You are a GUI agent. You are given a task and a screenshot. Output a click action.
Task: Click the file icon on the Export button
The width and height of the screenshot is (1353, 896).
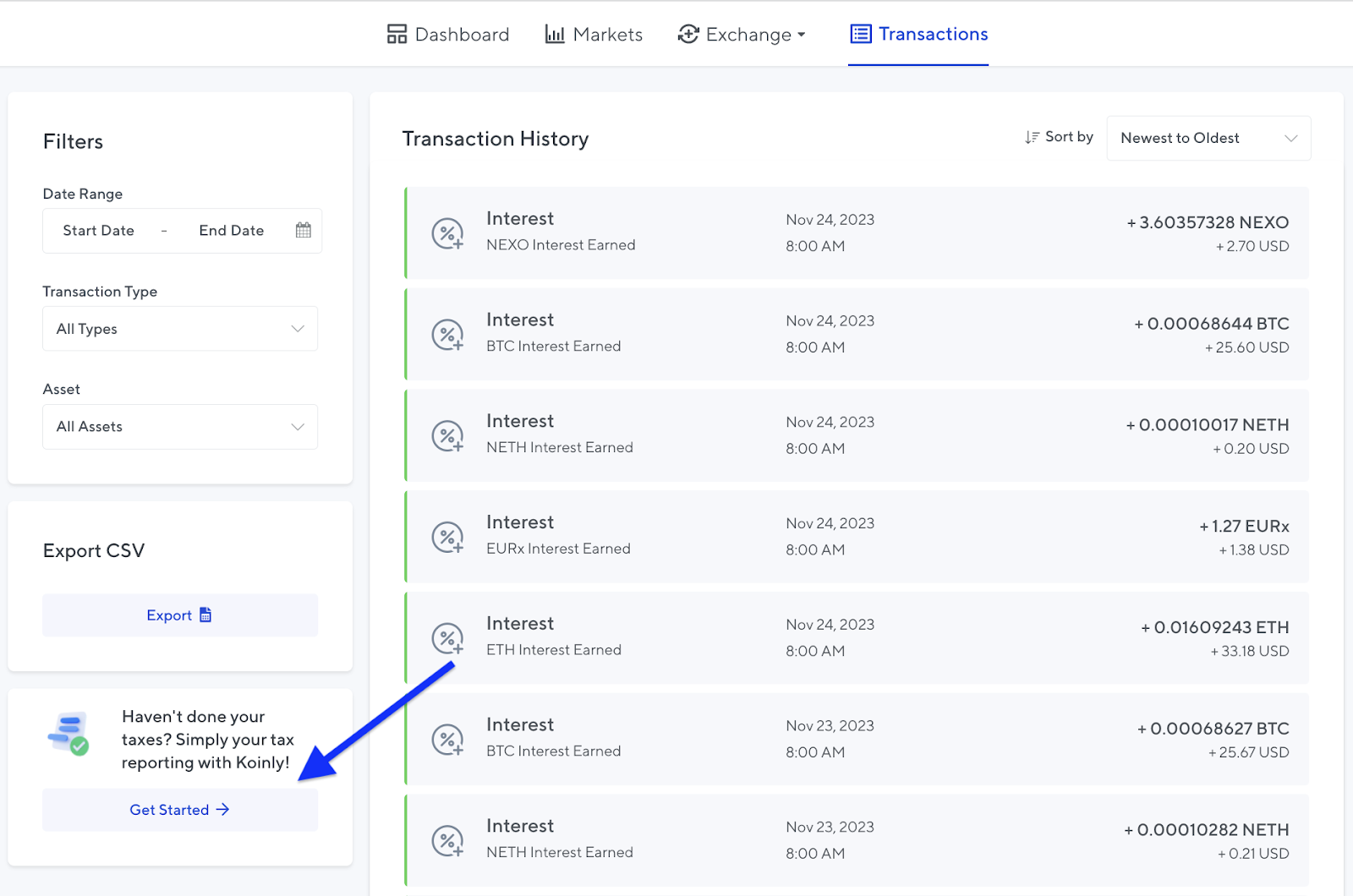205,615
